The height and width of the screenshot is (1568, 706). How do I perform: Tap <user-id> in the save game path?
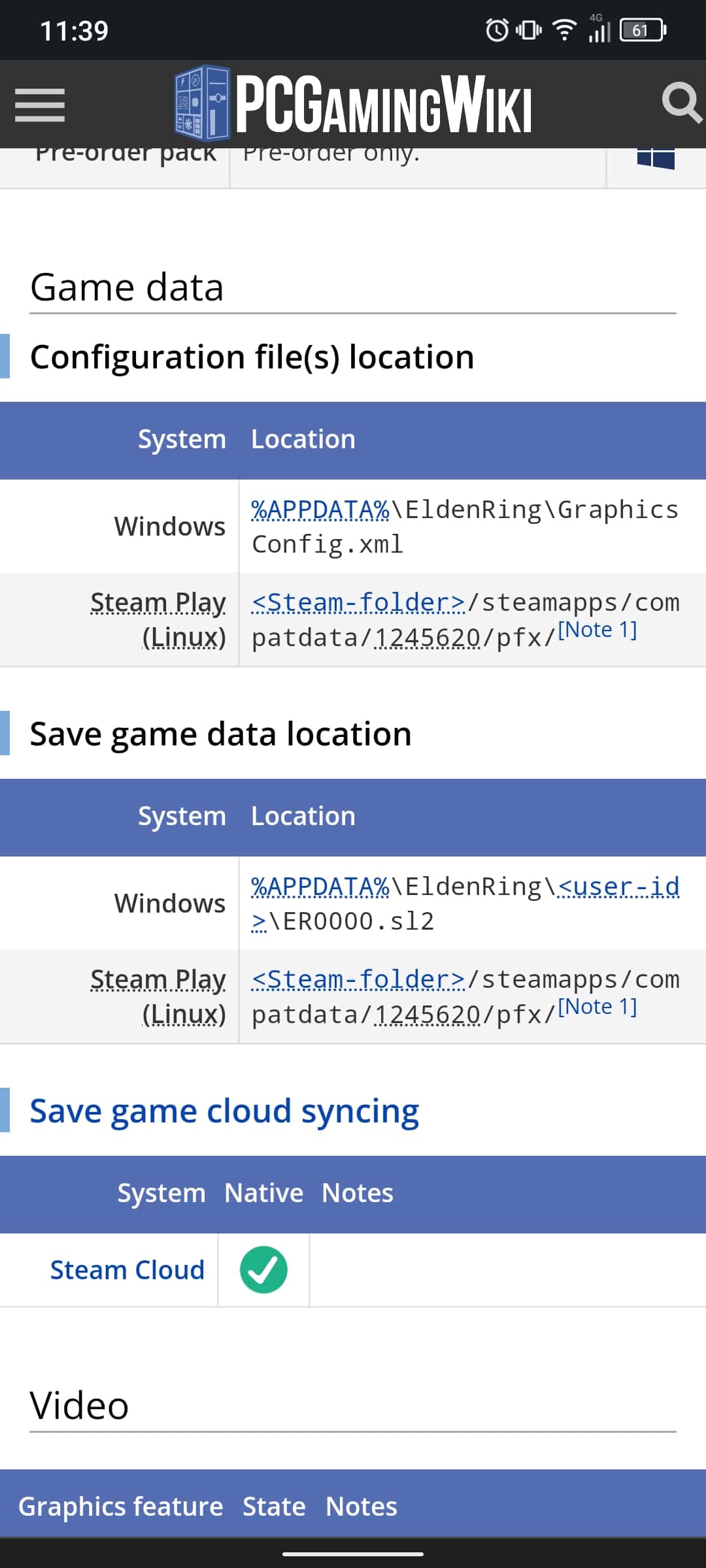point(465,904)
